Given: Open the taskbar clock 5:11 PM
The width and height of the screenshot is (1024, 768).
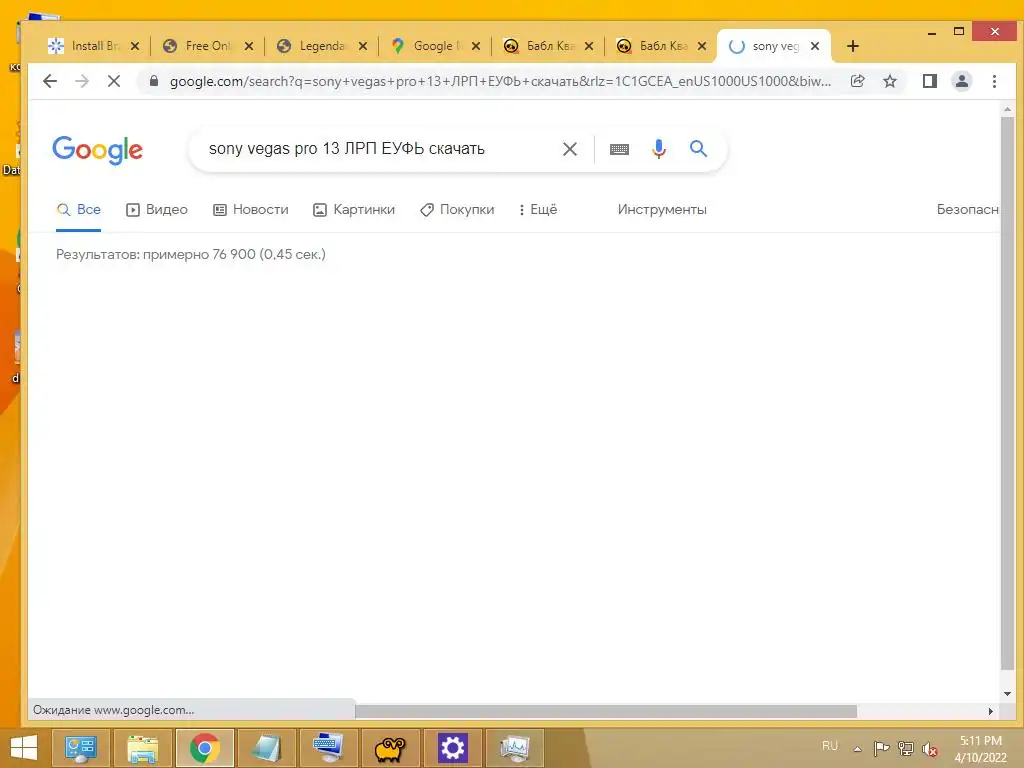Looking at the screenshot, I should click(980, 748).
